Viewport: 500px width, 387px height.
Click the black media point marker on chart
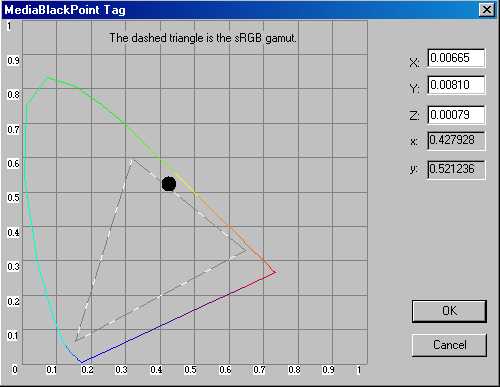pyautogui.click(x=169, y=184)
